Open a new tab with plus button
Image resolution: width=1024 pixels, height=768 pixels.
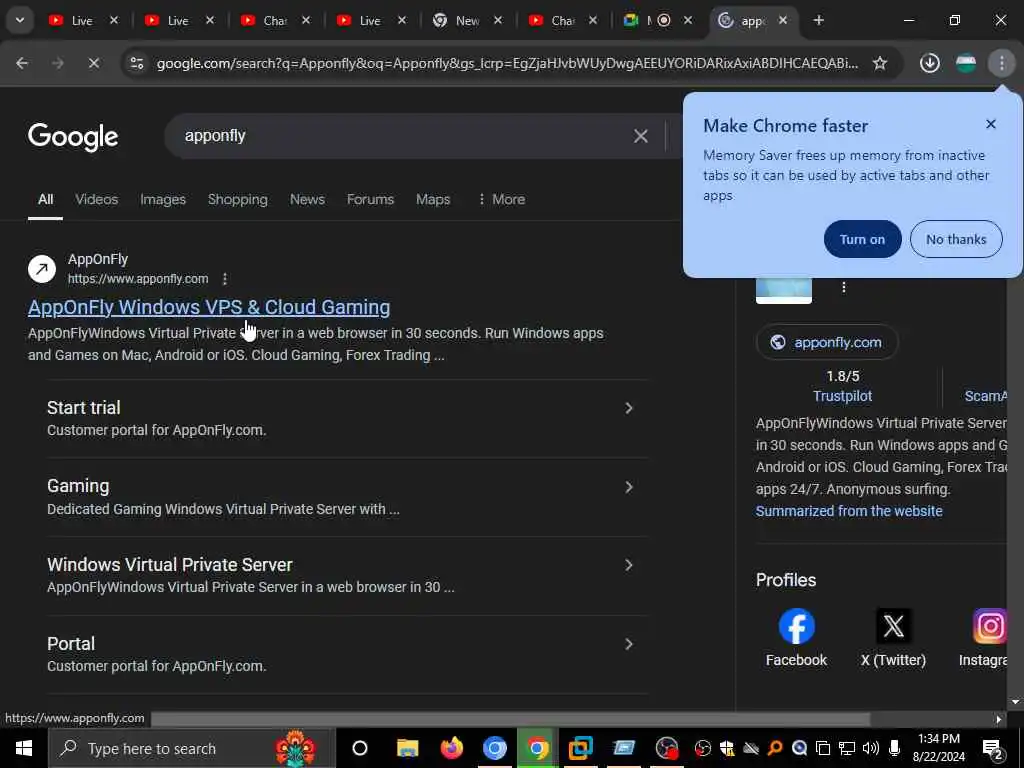coord(818,20)
